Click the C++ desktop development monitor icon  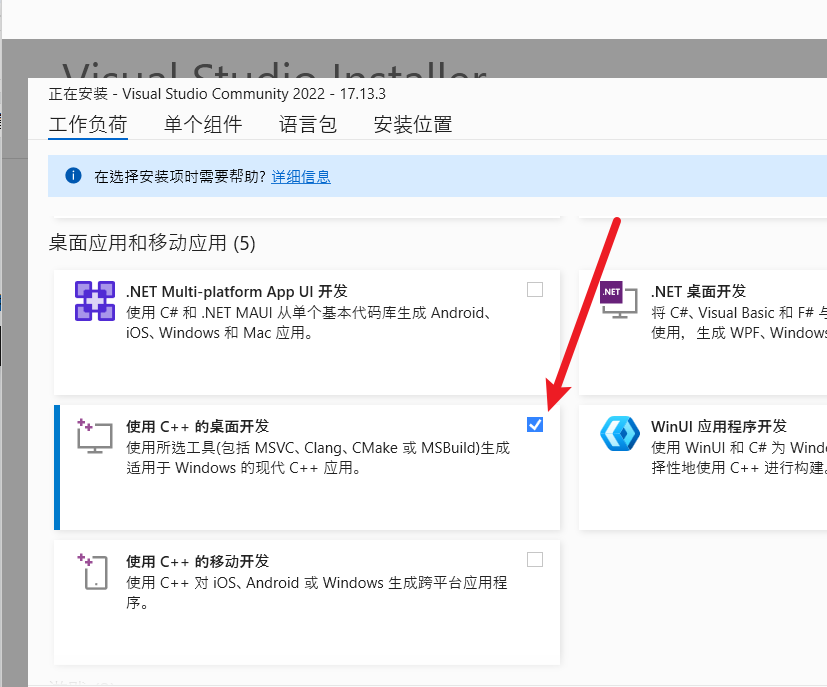pyautogui.click(x=95, y=436)
